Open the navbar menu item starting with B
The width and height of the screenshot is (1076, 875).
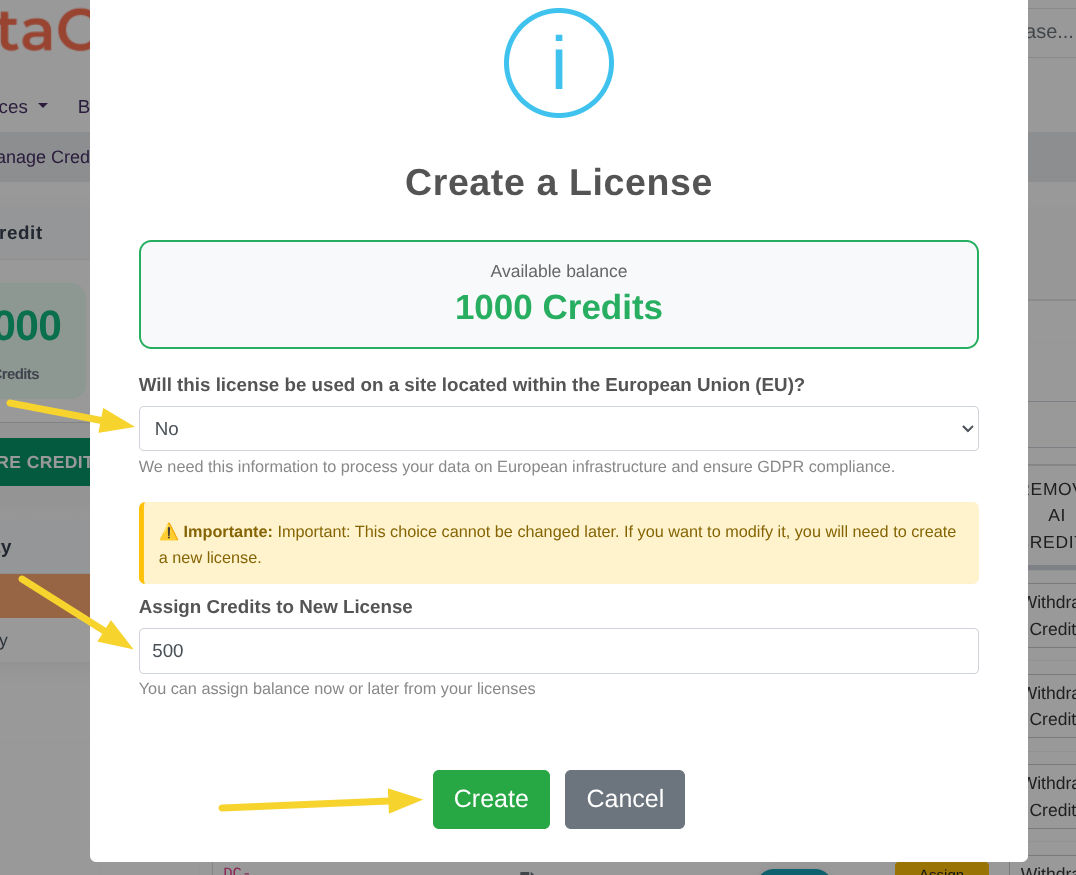pos(85,106)
